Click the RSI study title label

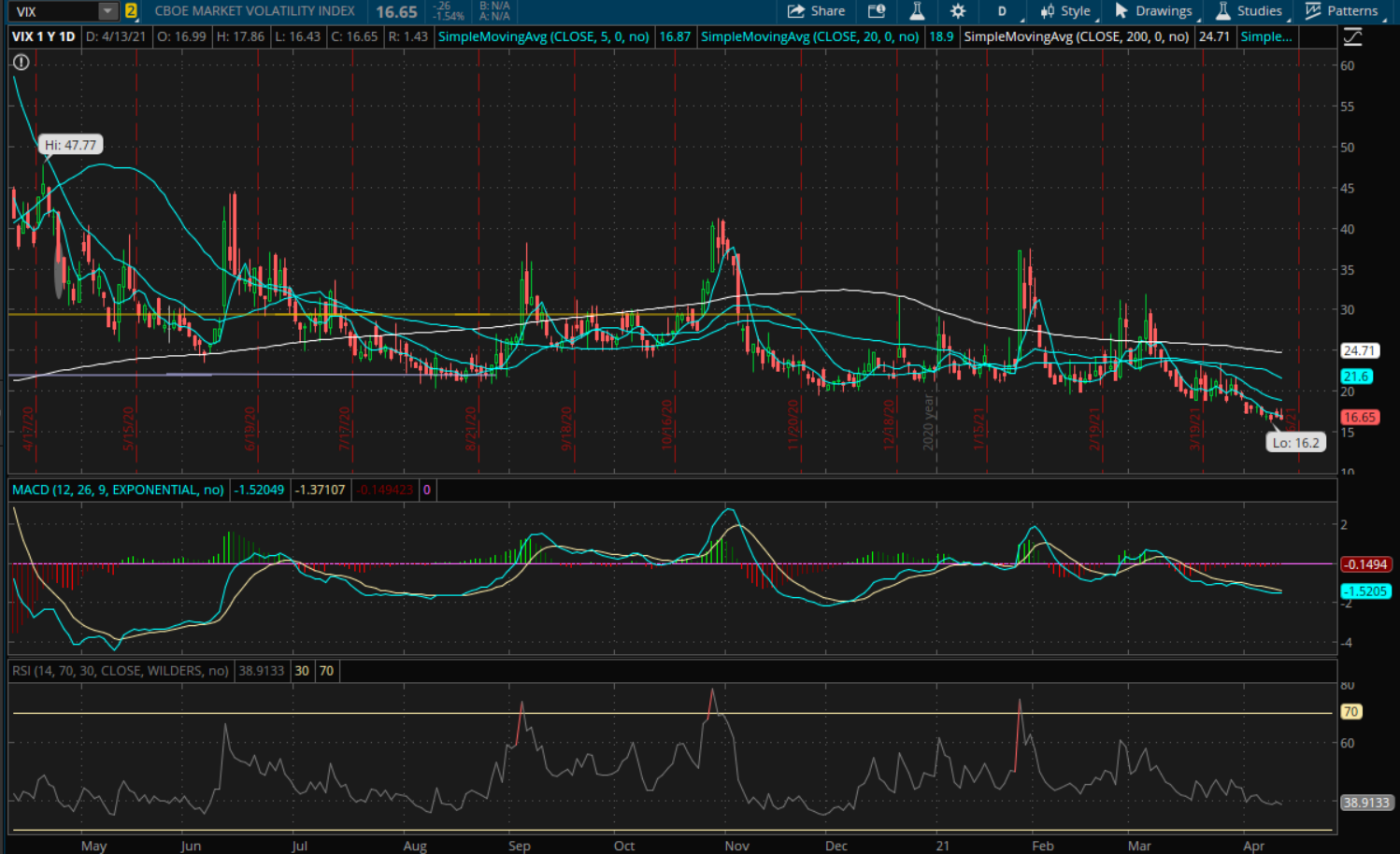point(120,671)
